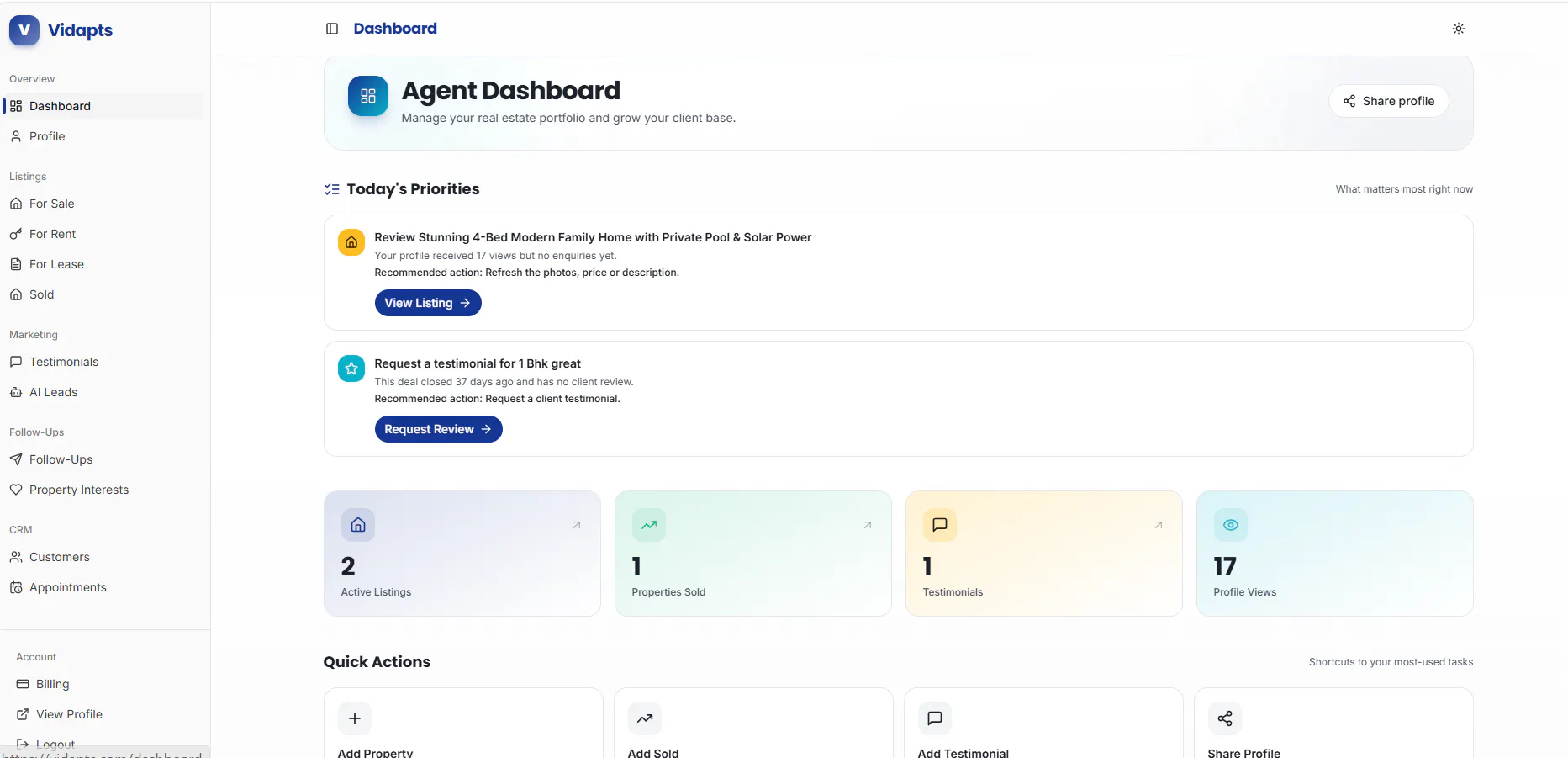Screen dimensions: 1568x758
Task: Go to For Sale listings
Action: click(103, 204)
